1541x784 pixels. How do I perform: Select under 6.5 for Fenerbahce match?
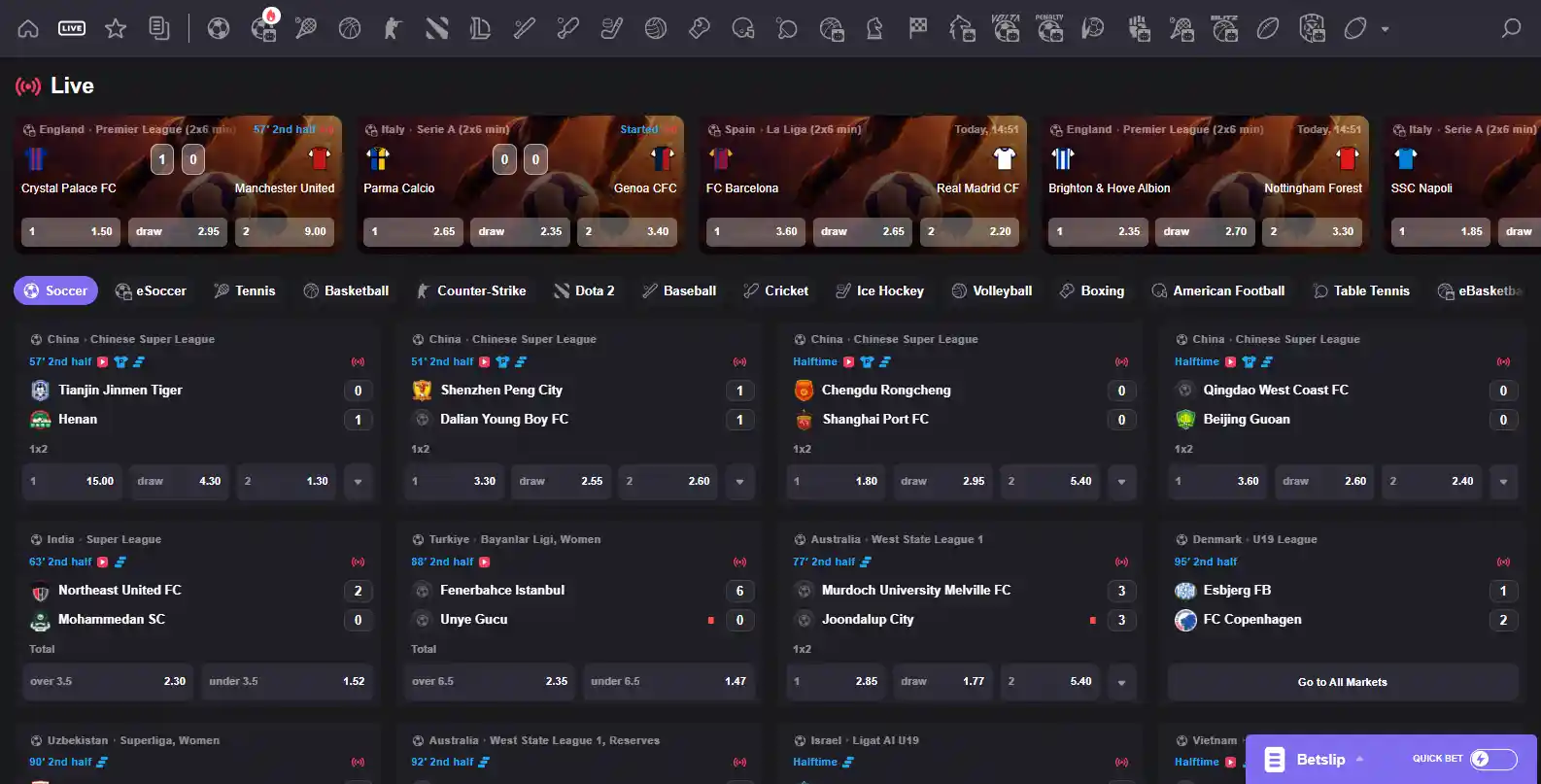668,681
